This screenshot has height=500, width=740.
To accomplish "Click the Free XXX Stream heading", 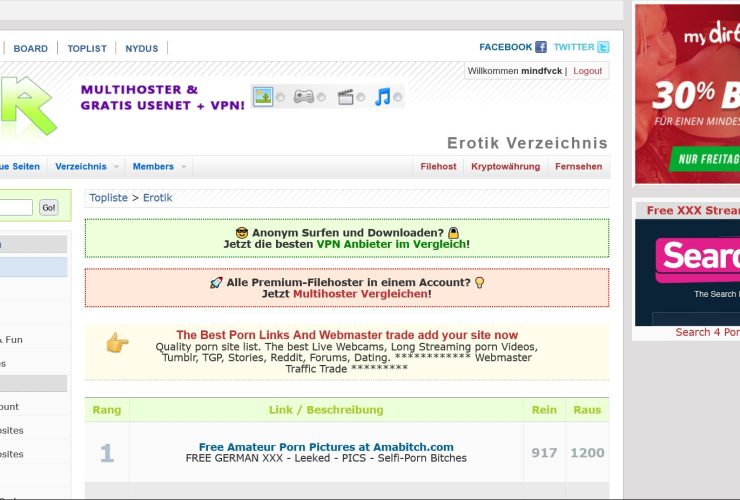I will (x=693, y=211).
